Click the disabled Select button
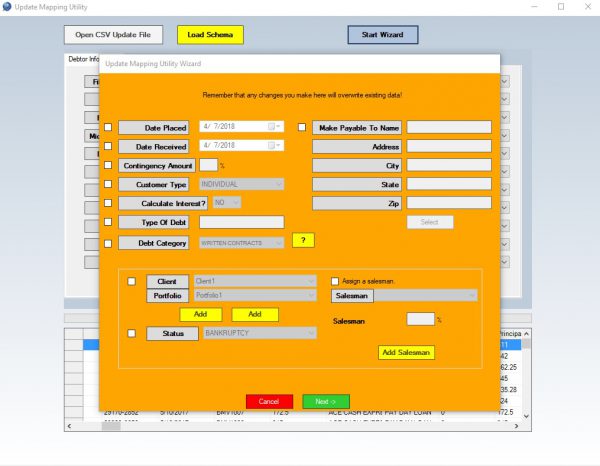The width and height of the screenshot is (600, 466). [x=430, y=222]
